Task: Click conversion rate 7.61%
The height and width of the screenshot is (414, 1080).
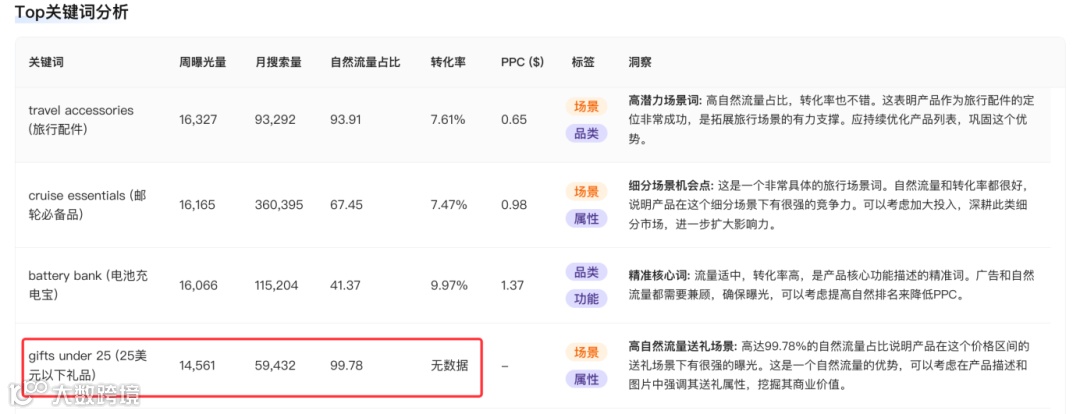Action: tap(448, 119)
